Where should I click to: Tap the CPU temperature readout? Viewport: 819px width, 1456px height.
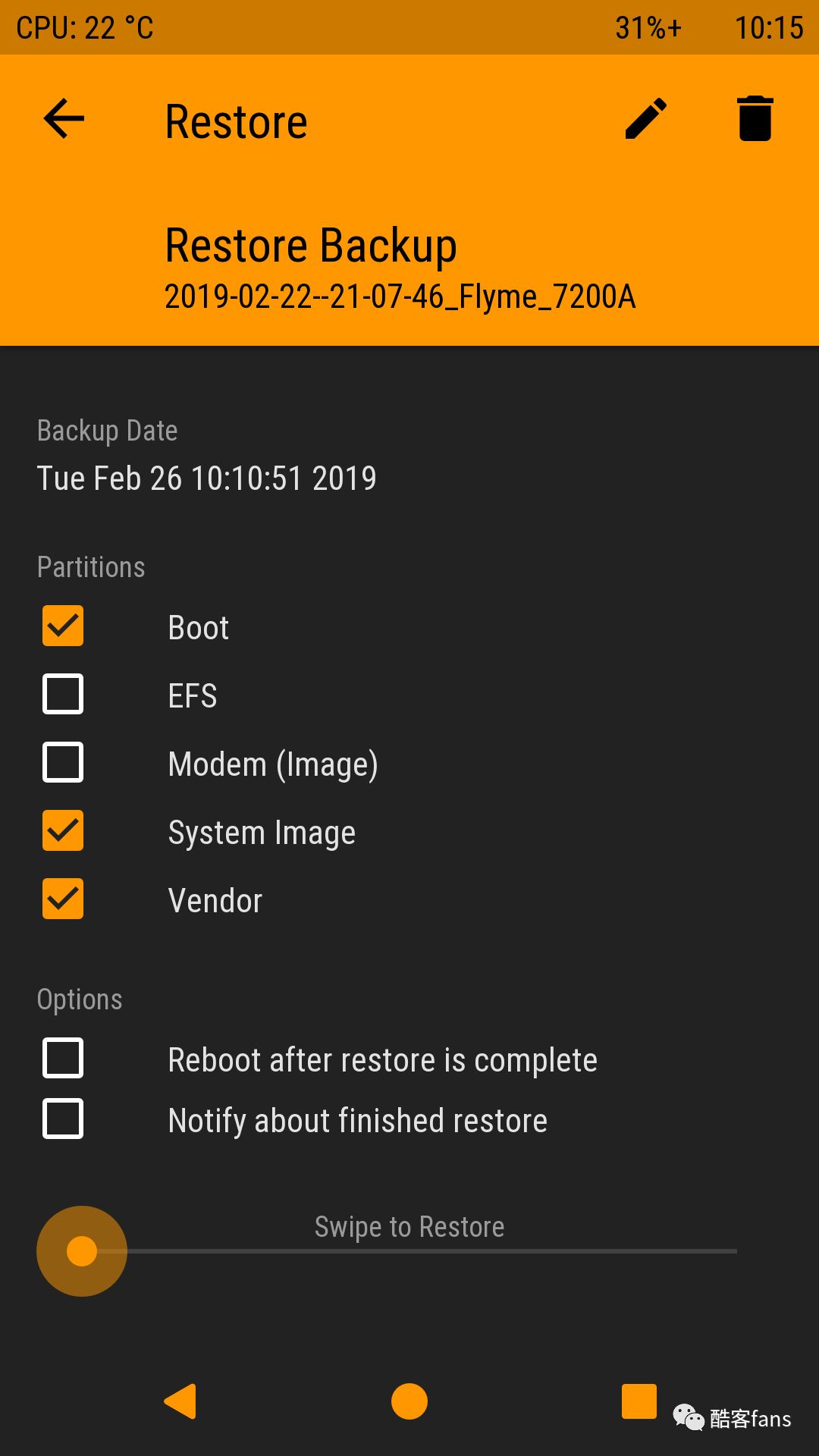[x=85, y=28]
